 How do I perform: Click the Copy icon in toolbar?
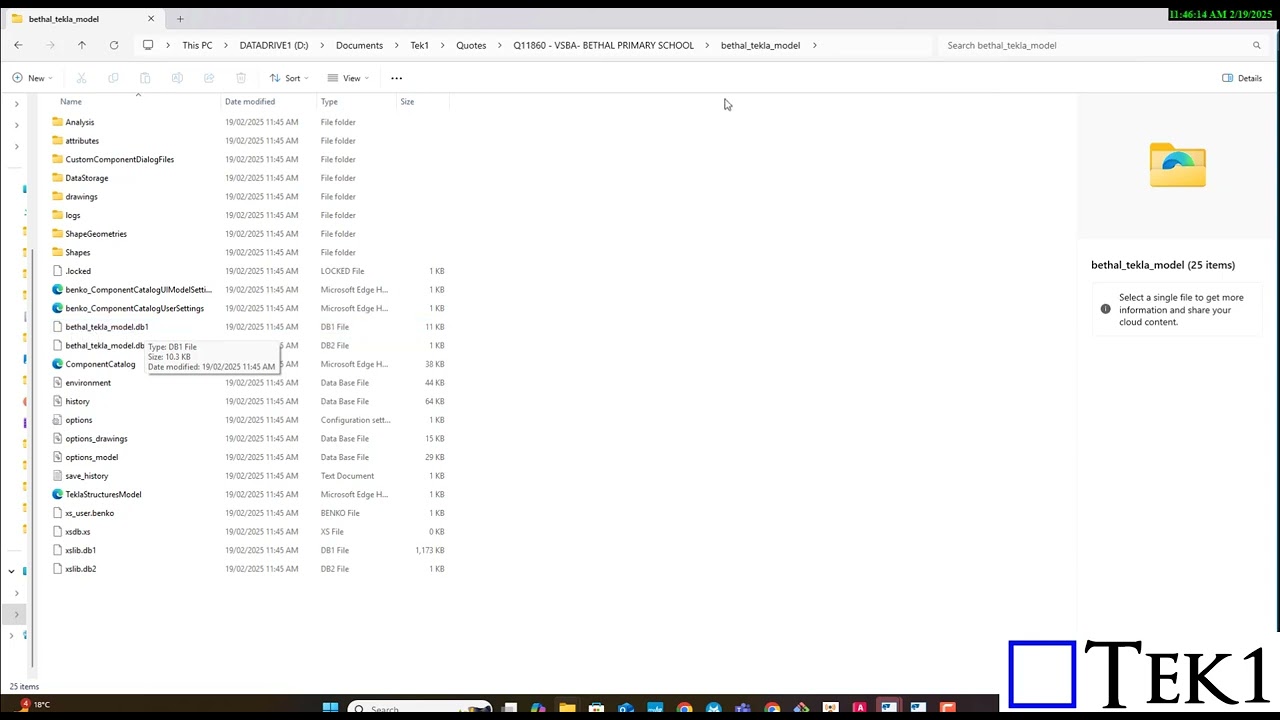(113, 78)
